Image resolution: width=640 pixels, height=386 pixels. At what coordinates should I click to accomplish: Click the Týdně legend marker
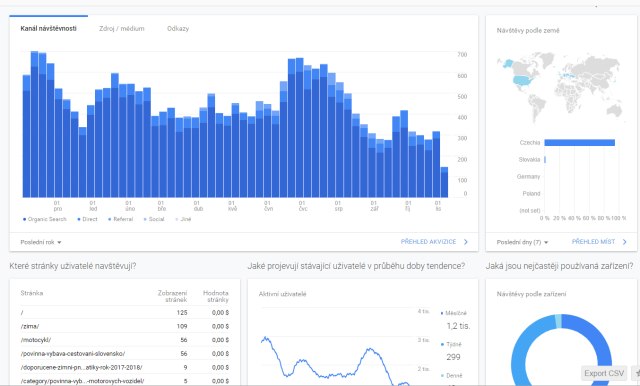[442, 344]
